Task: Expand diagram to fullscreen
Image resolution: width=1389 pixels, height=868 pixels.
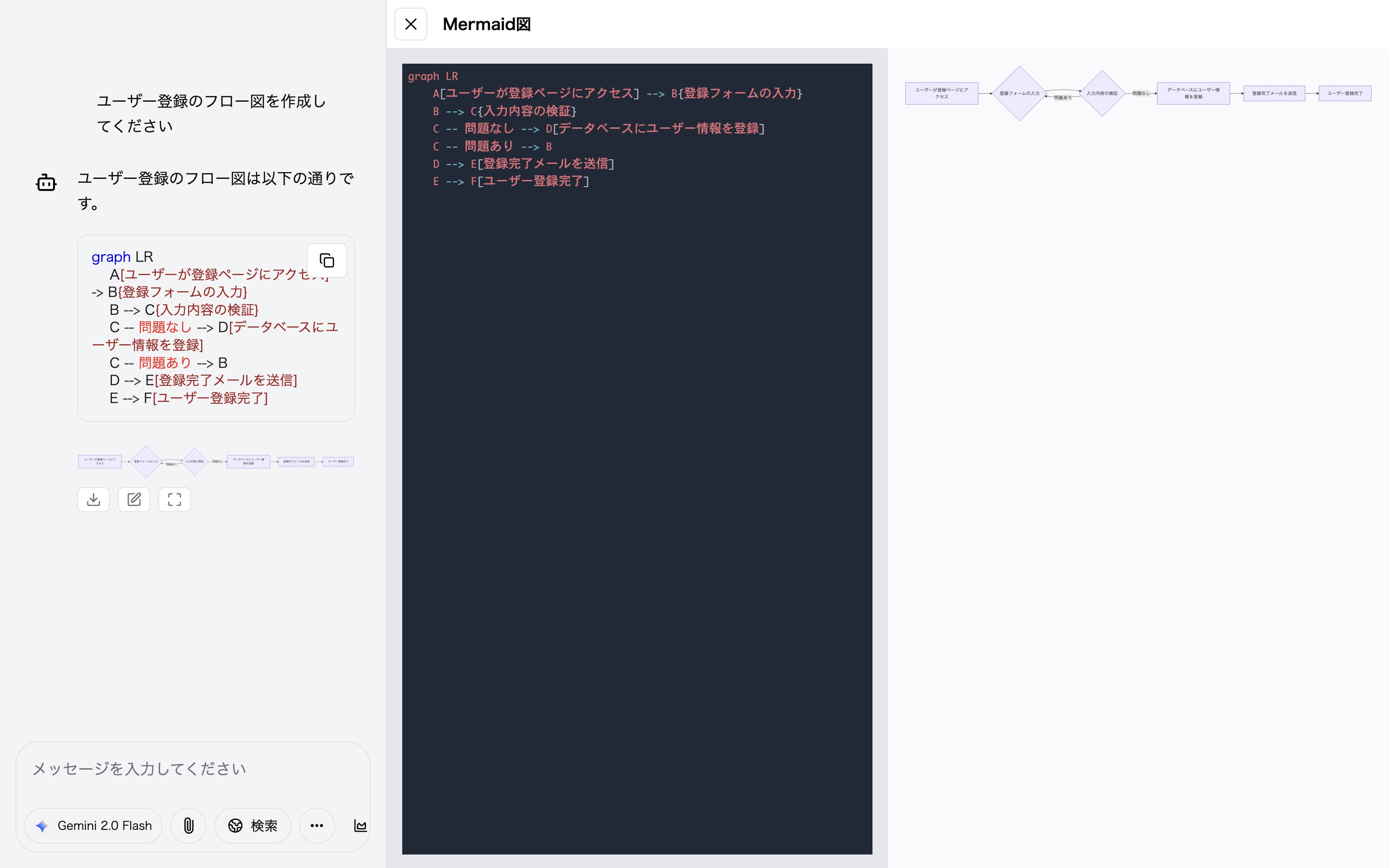Action: click(x=175, y=500)
